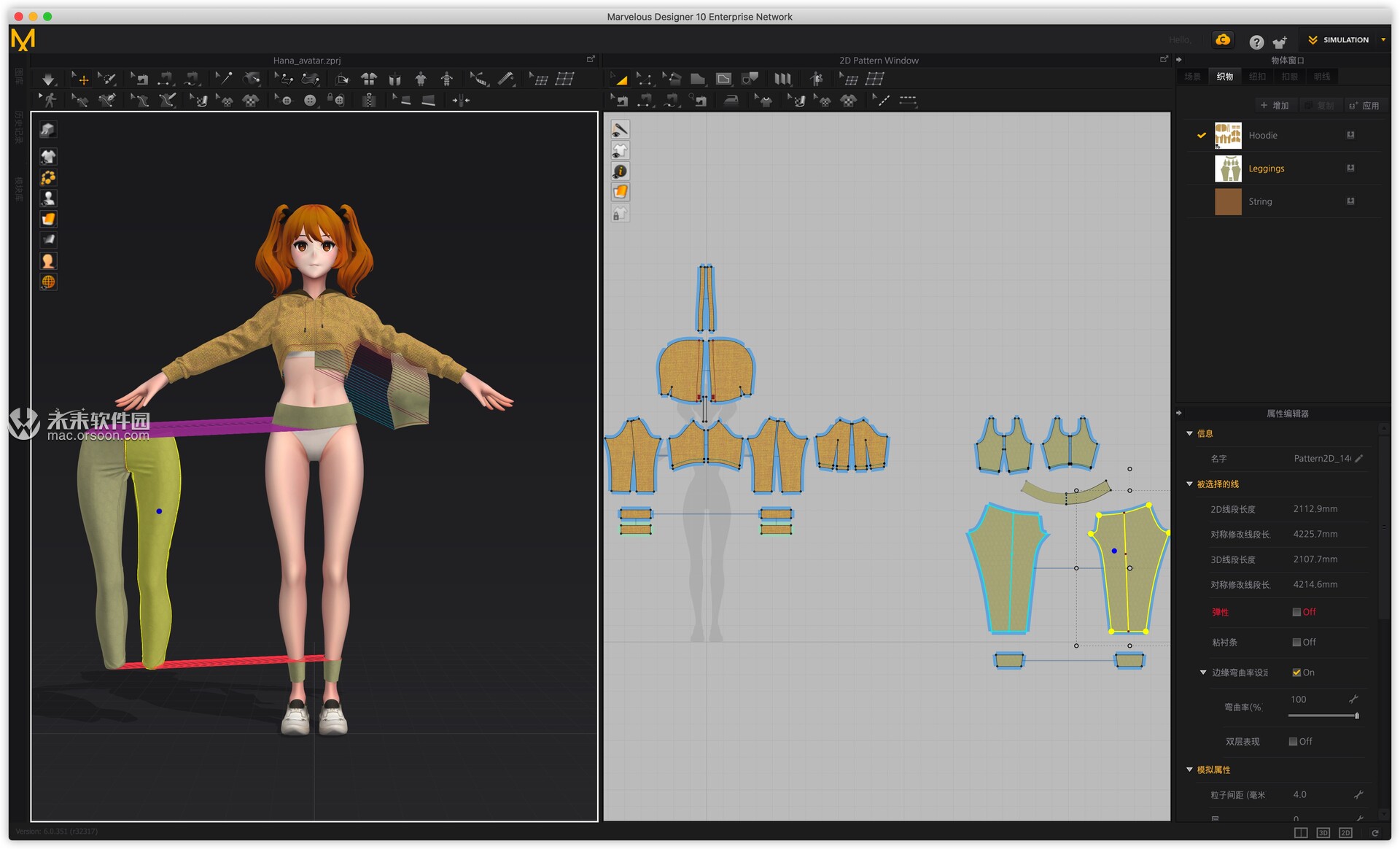The width and height of the screenshot is (1400, 849).
Task: Select the tape measure tool in 3D toolbar
Action: click(x=478, y=79)
